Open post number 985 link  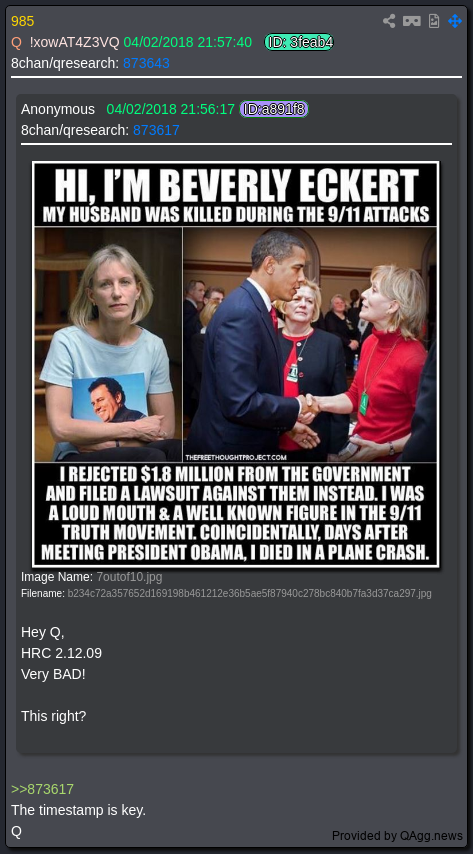point(22,21)
